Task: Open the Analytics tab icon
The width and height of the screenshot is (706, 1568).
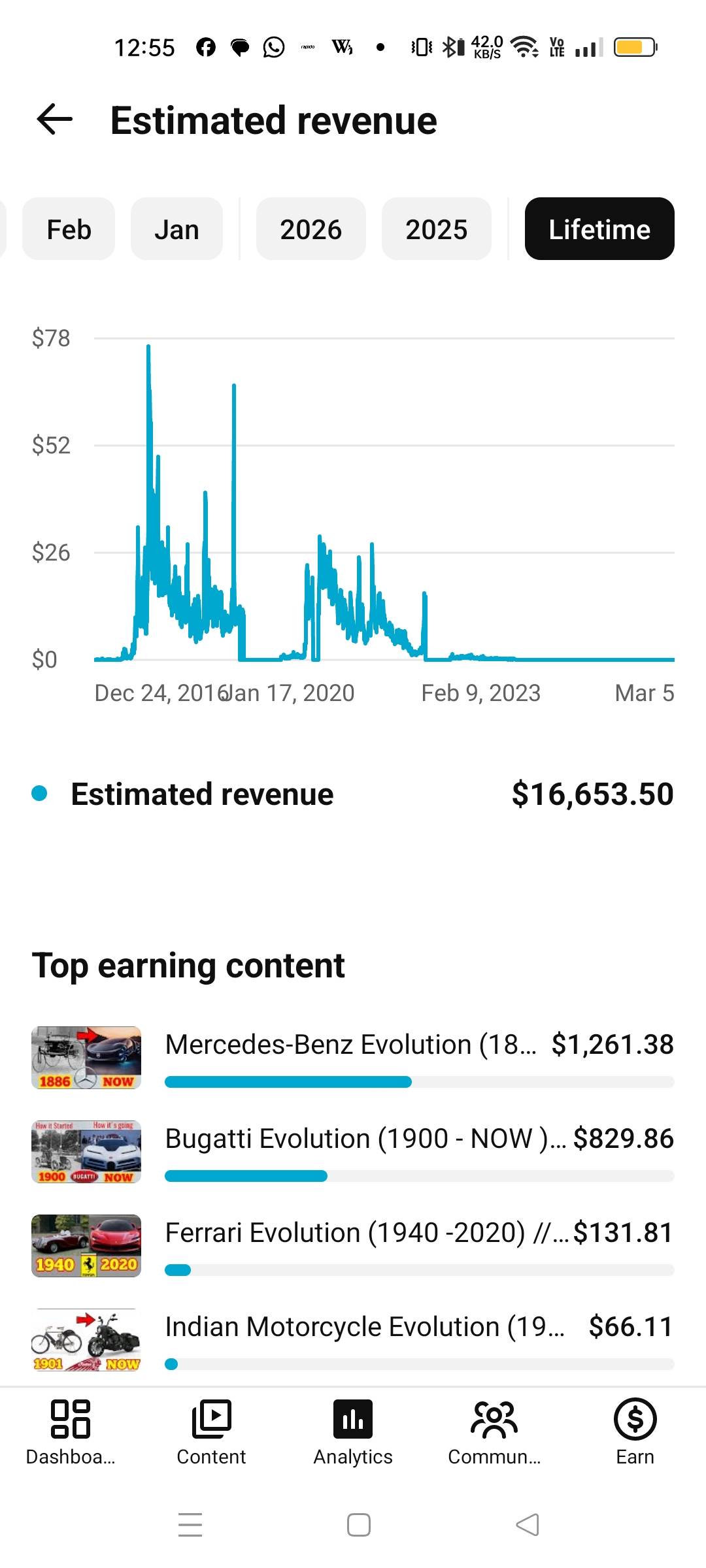Action: [353, 1419]
